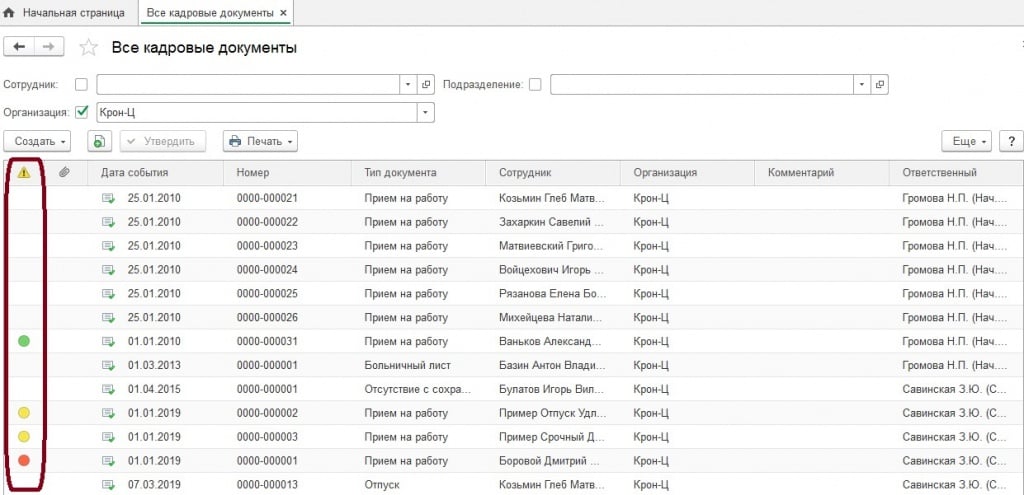Viewport: 1024px width, 495px height.
Task: Open the Еще menu button
Action: (966, 142)
